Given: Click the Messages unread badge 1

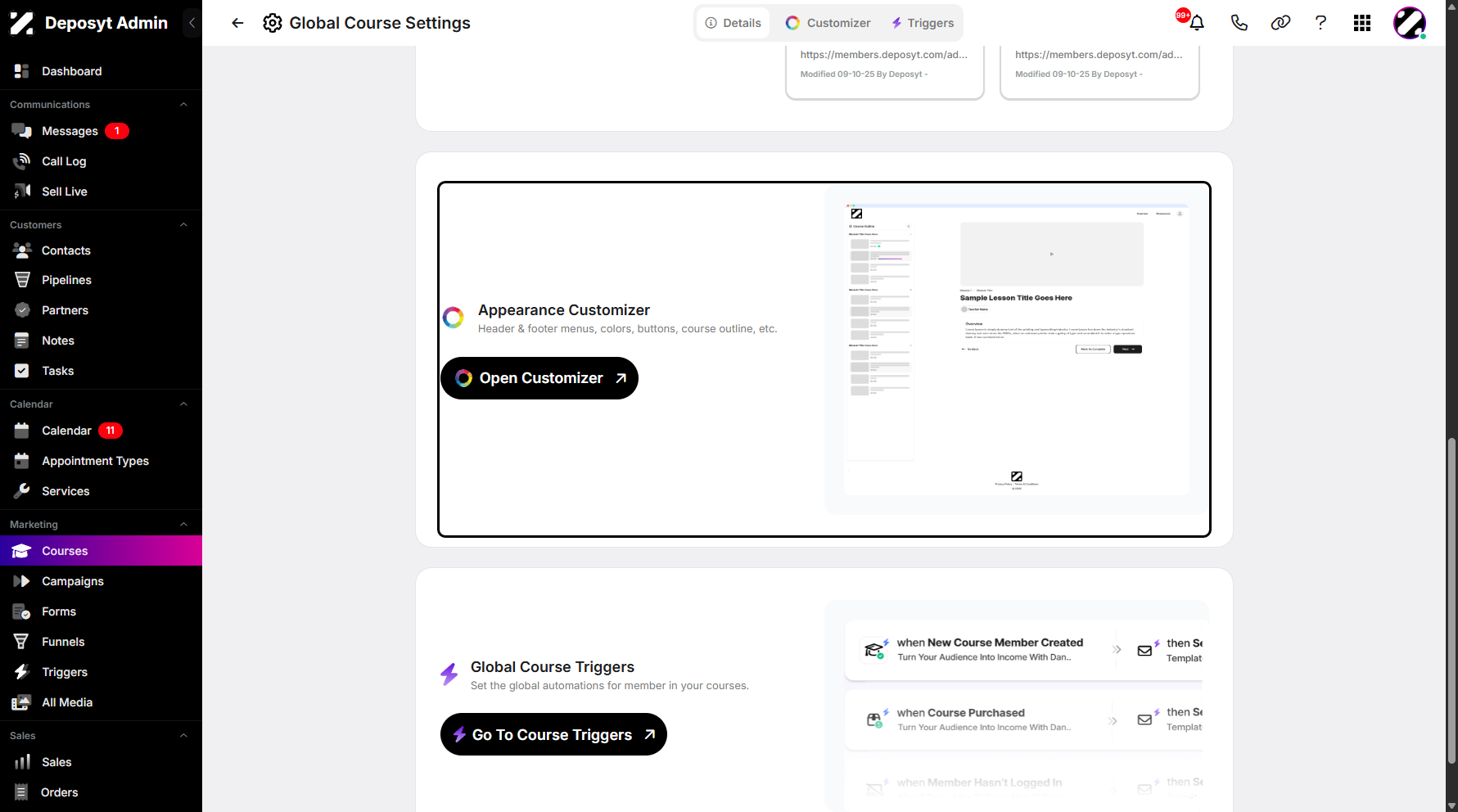Looking at the screenshot, I should point(117,131).
